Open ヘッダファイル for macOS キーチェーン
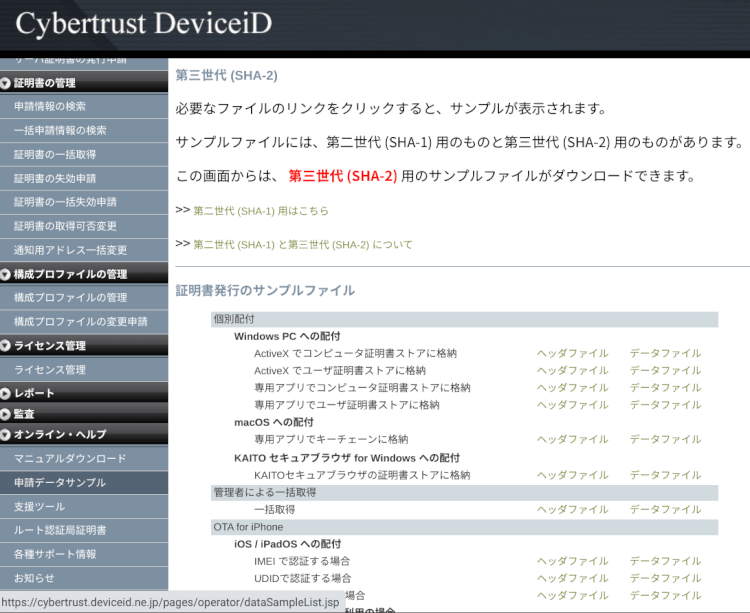 pyautogui.click(x=573, y=439)
